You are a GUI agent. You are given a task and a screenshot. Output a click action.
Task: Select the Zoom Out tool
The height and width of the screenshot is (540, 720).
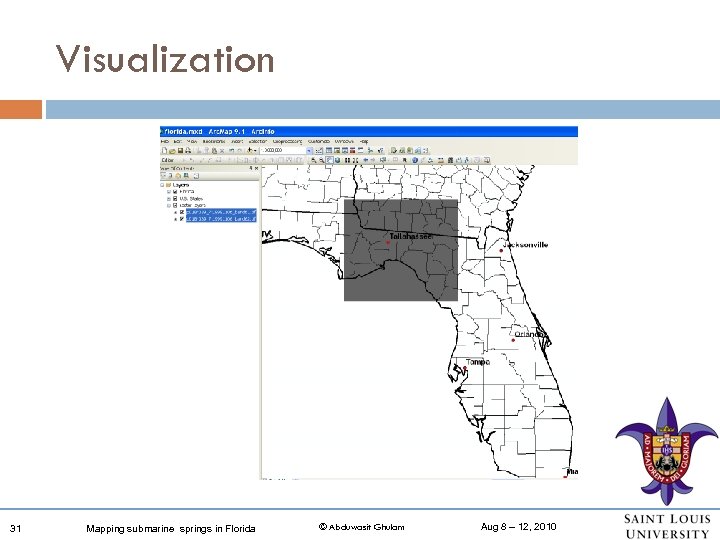click(x=321, y=160)
